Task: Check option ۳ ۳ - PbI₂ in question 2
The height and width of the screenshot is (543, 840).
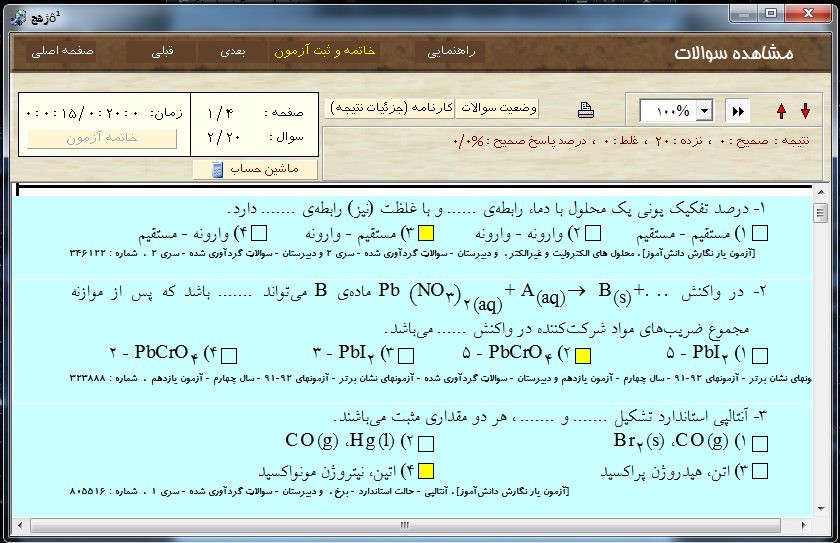Action: coord(406,356)
